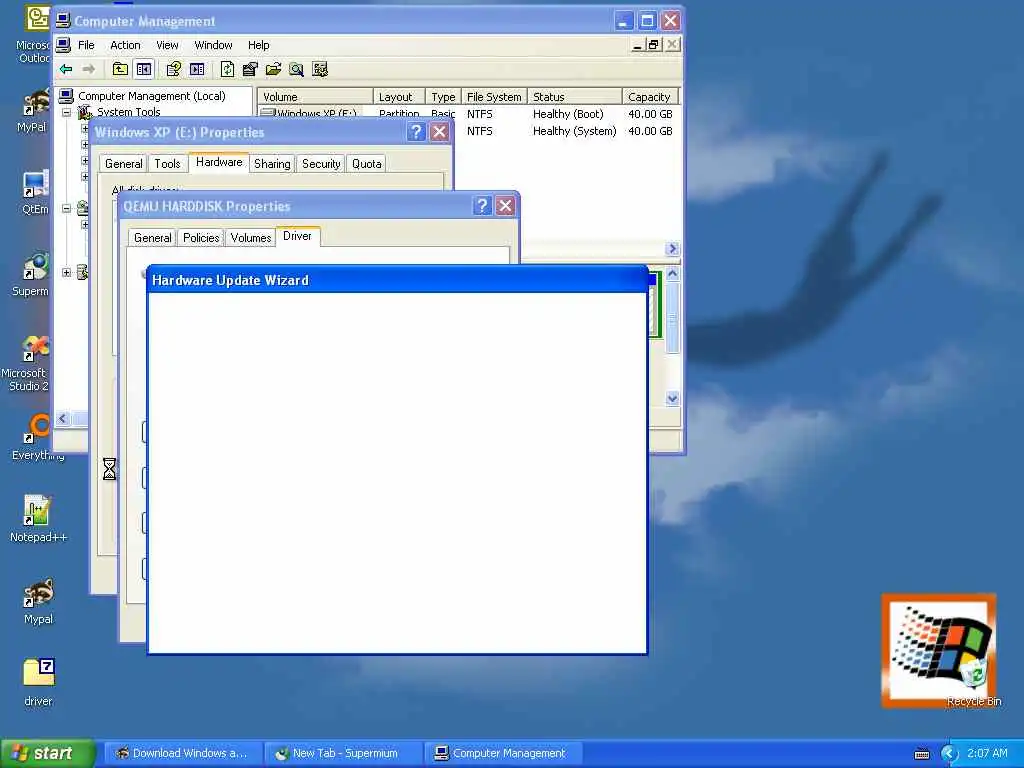Open the Window menu
Viewport: 1024px width, 768px height.
tap(214, 45)
